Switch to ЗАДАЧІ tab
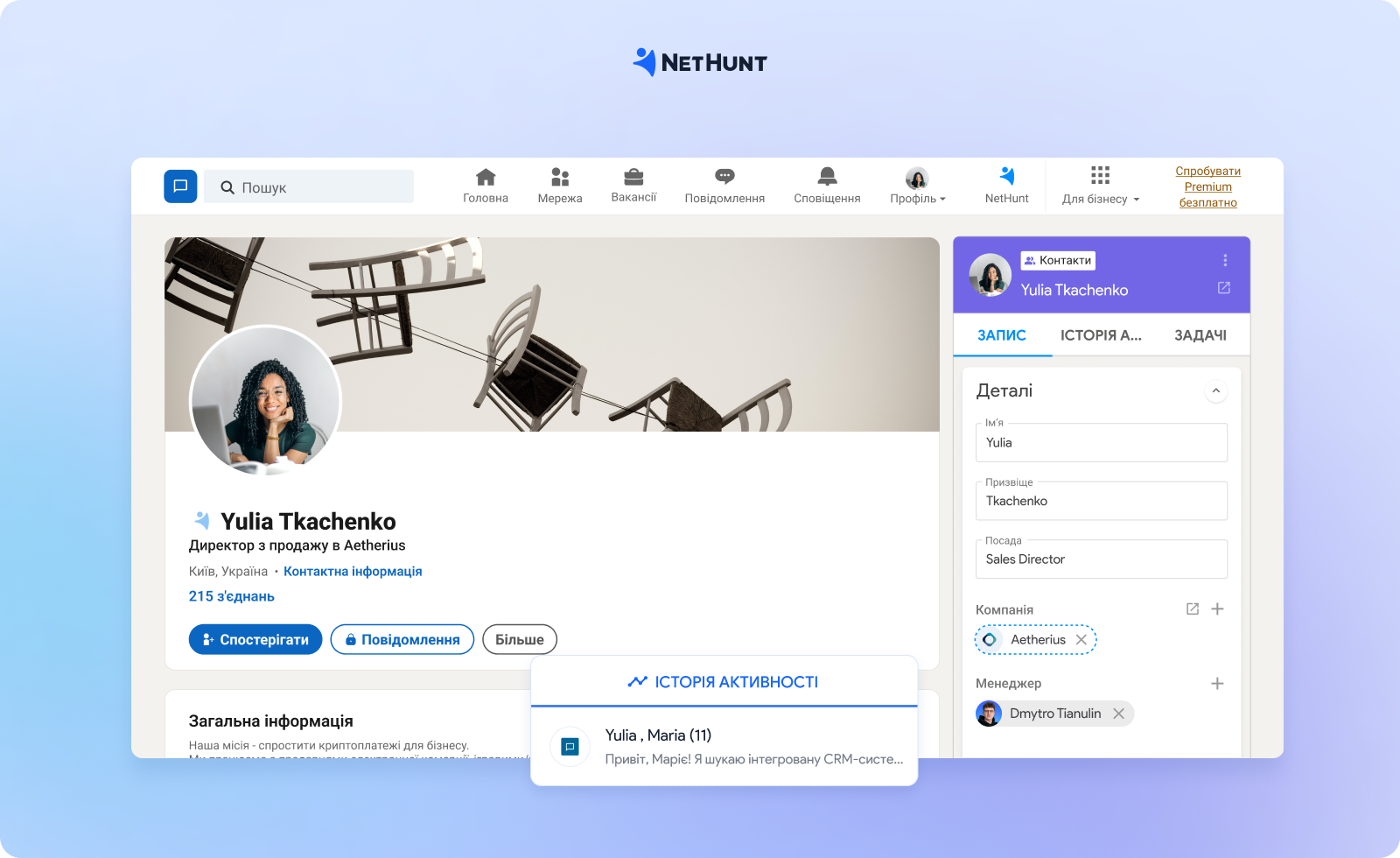 pyautogui.click(x=1200, y=335)
